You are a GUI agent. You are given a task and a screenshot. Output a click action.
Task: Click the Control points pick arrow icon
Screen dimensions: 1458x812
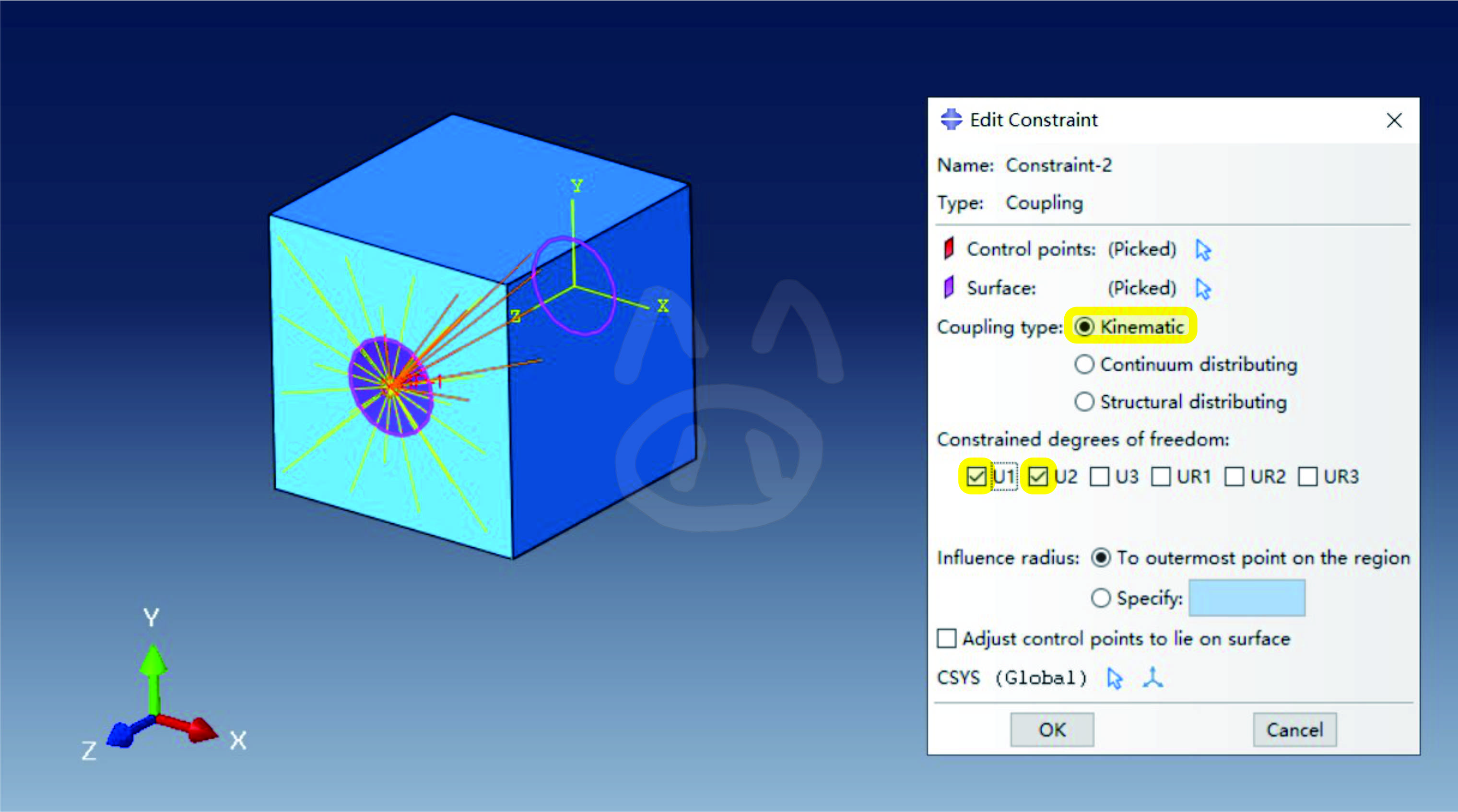tap(1203, 249)
